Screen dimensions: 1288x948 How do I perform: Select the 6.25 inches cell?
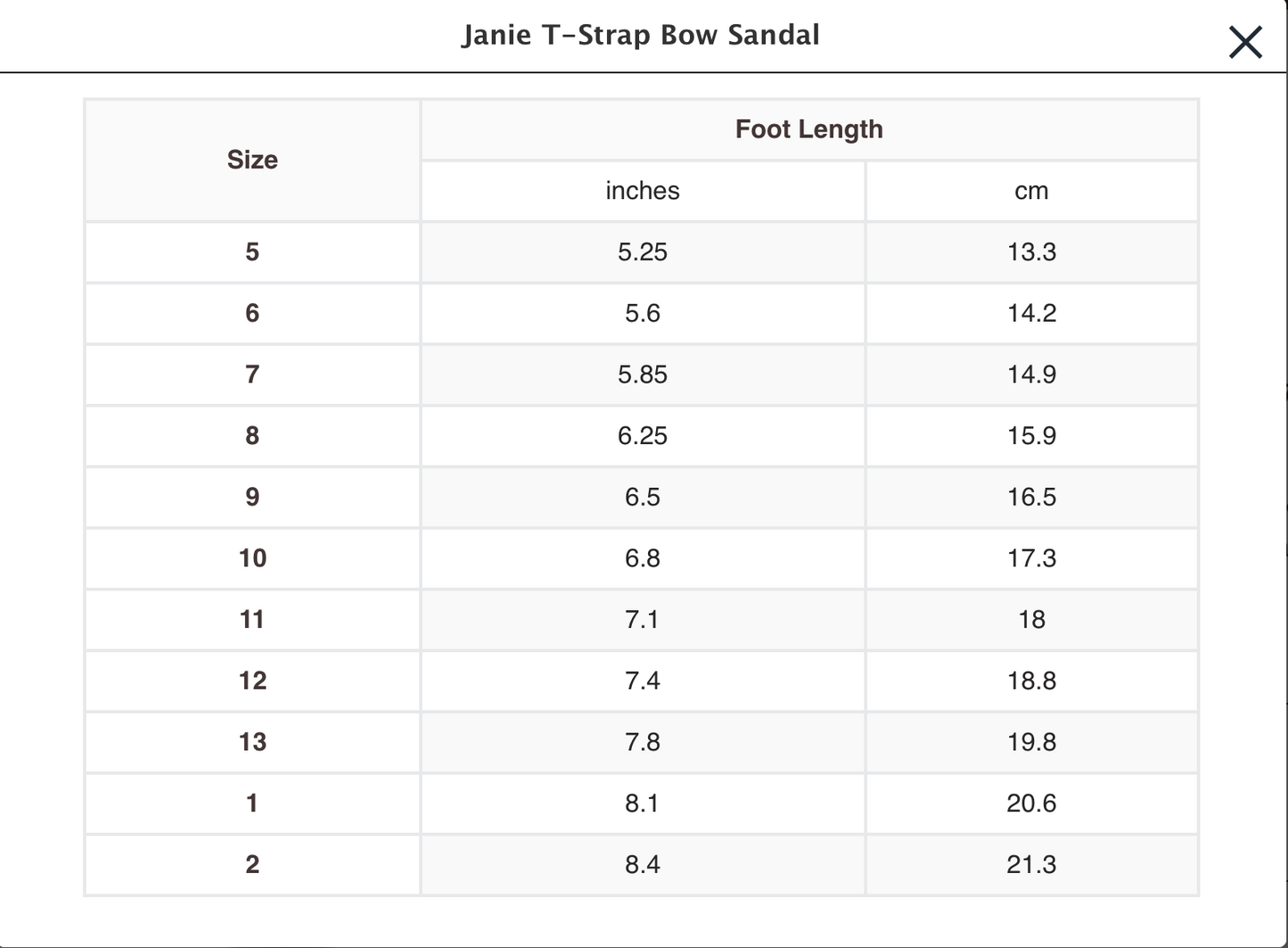(642, 436)
